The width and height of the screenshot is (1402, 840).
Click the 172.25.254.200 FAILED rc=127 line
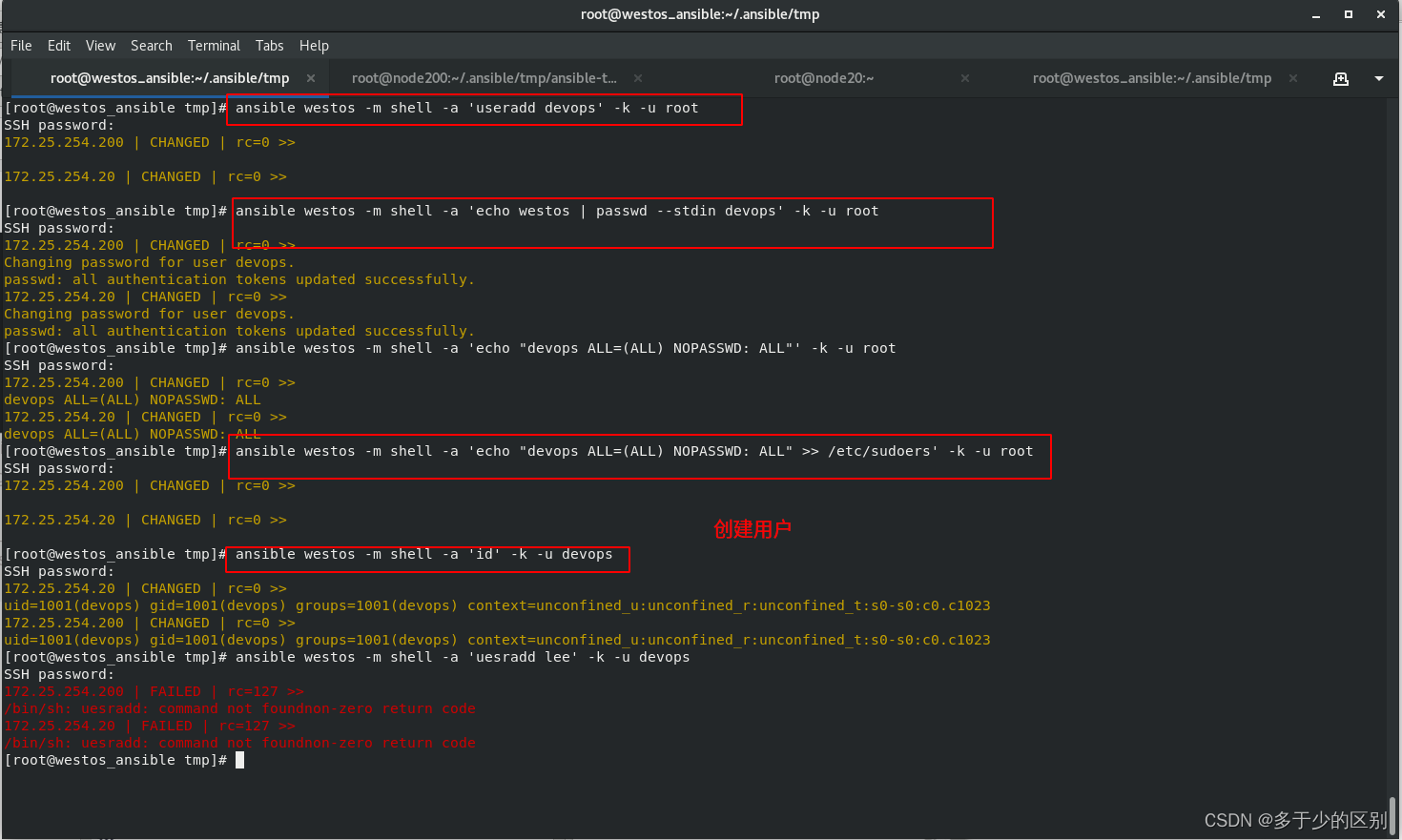click(x=154, y=691)
